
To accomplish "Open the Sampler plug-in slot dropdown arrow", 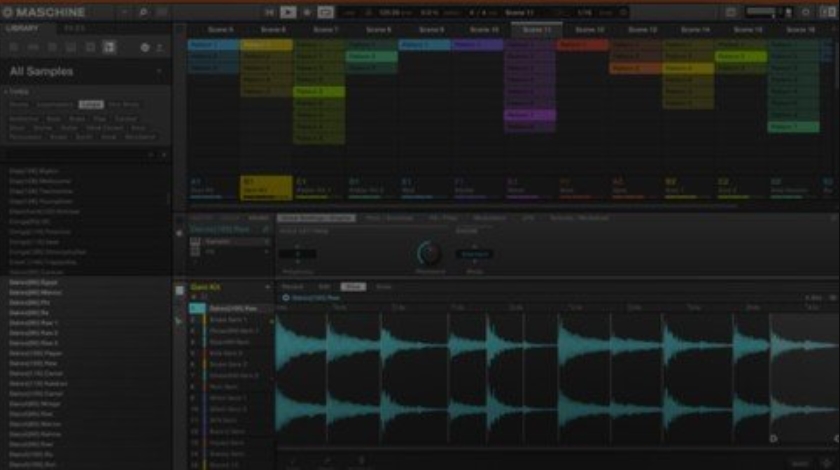I will pos(267,242).
